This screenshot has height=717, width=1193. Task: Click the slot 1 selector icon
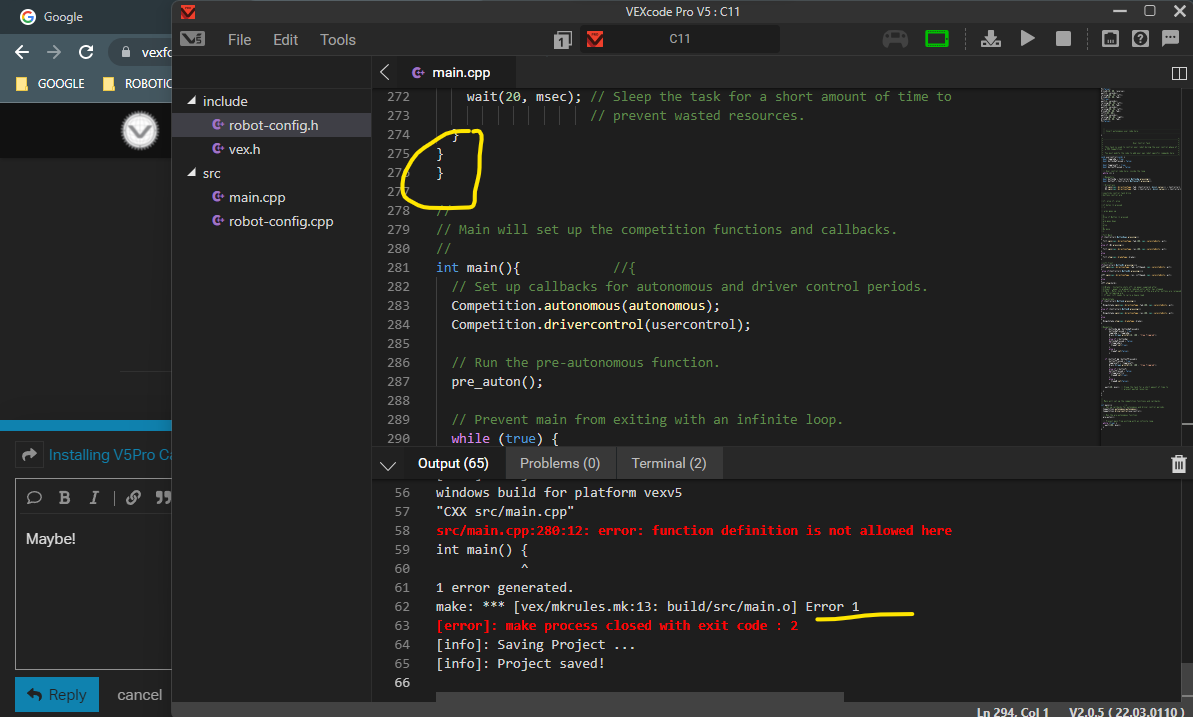563,40
